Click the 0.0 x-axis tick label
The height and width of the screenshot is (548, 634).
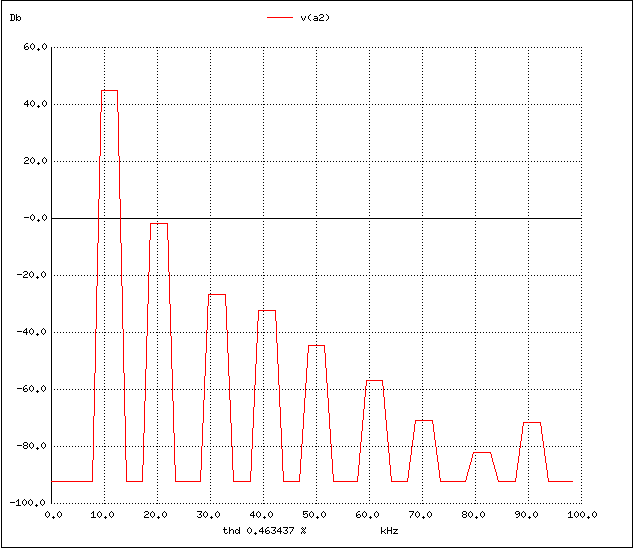(52, 515)
